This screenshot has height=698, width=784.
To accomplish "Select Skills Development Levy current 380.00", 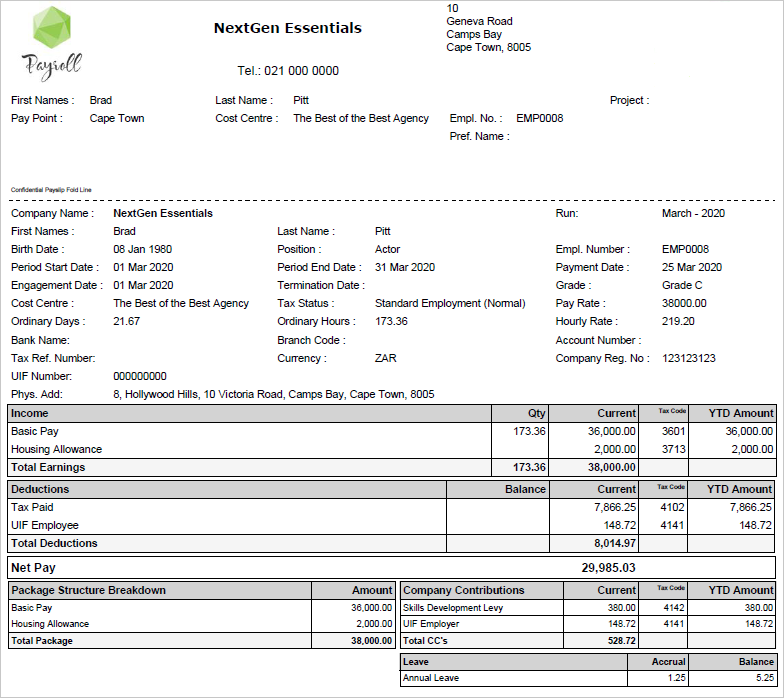I will click(622, 608).
